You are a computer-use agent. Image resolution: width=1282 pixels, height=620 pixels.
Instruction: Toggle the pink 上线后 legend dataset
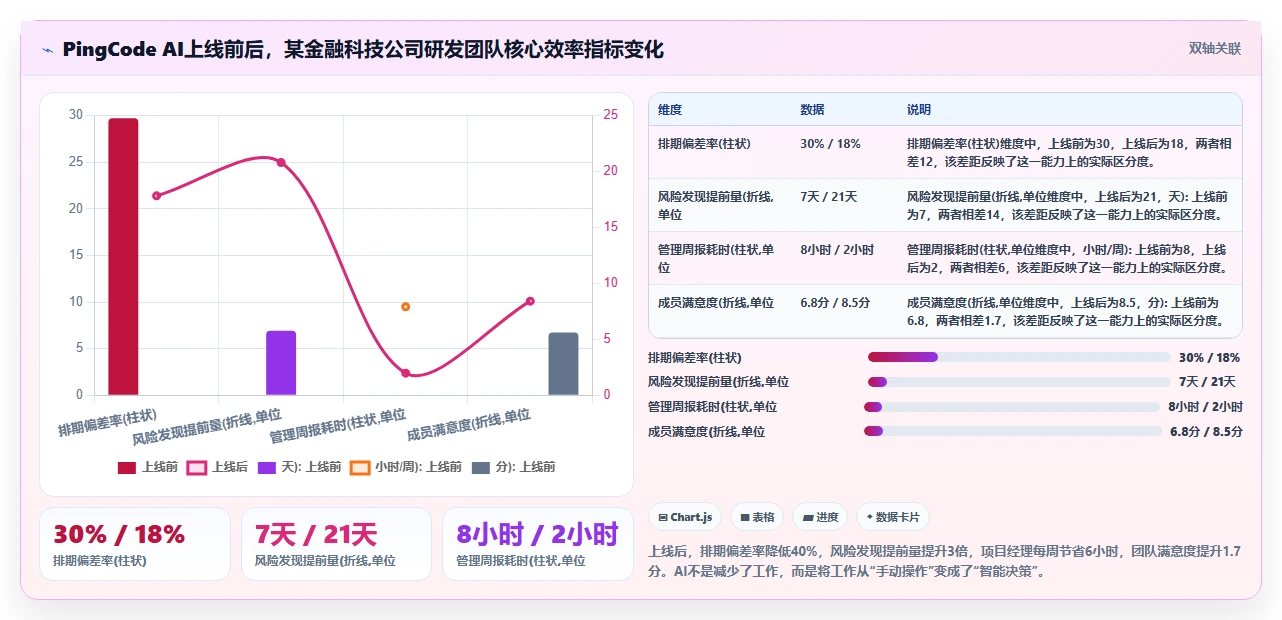pyautogui.click(x=217, y=467)
